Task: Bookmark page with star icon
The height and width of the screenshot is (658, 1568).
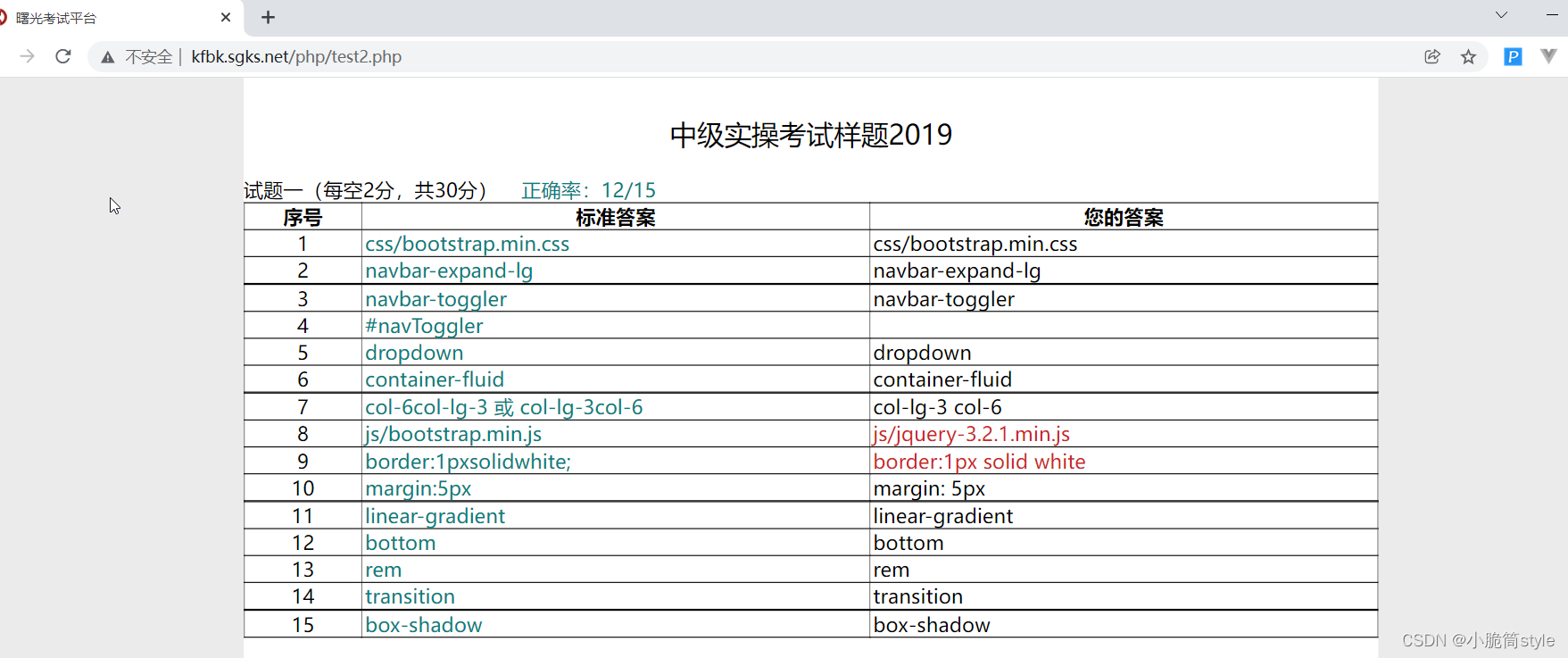Action: click(x=1468, y=57)
